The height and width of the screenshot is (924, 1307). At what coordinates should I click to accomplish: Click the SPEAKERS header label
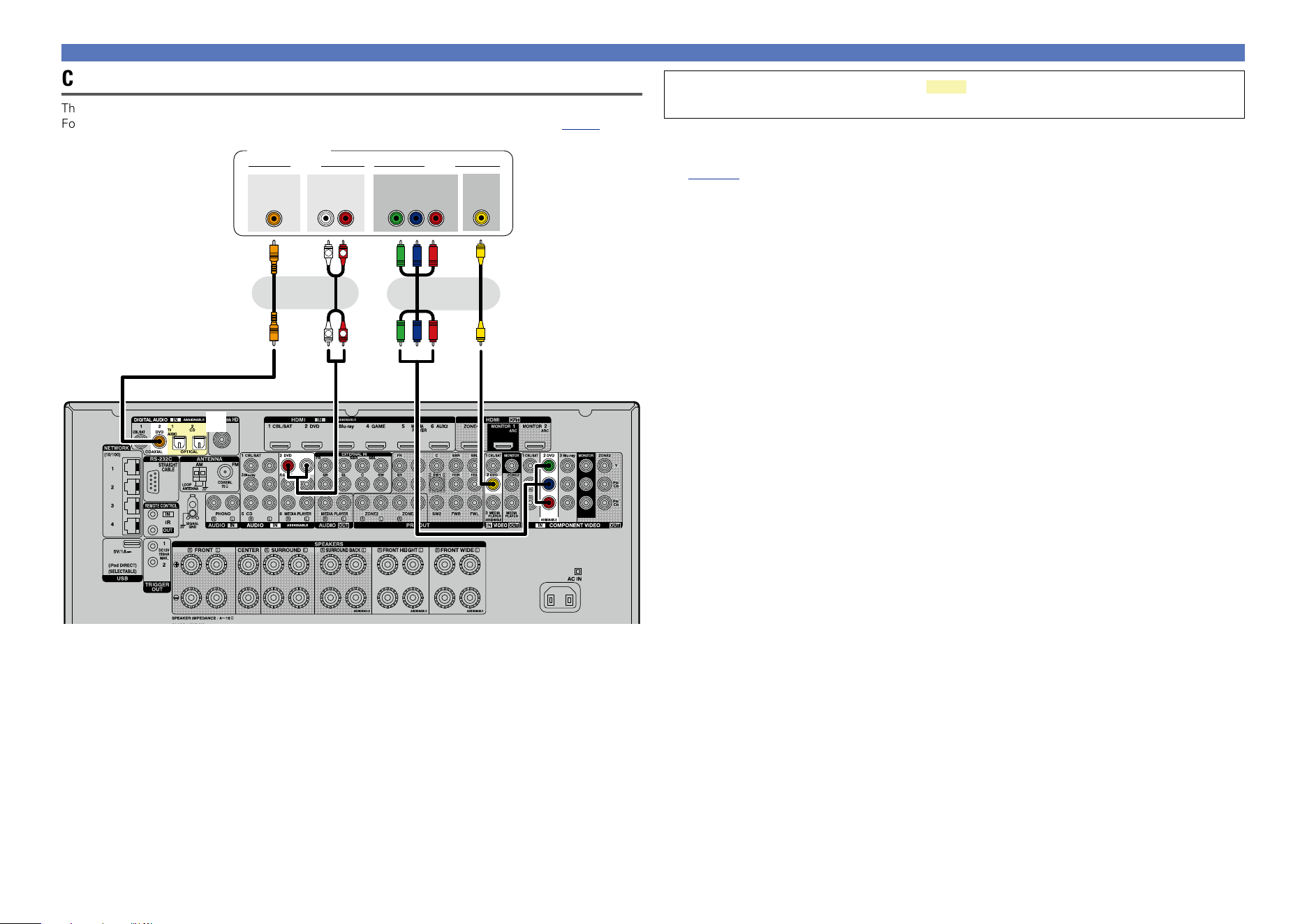[x=329, y=544]
